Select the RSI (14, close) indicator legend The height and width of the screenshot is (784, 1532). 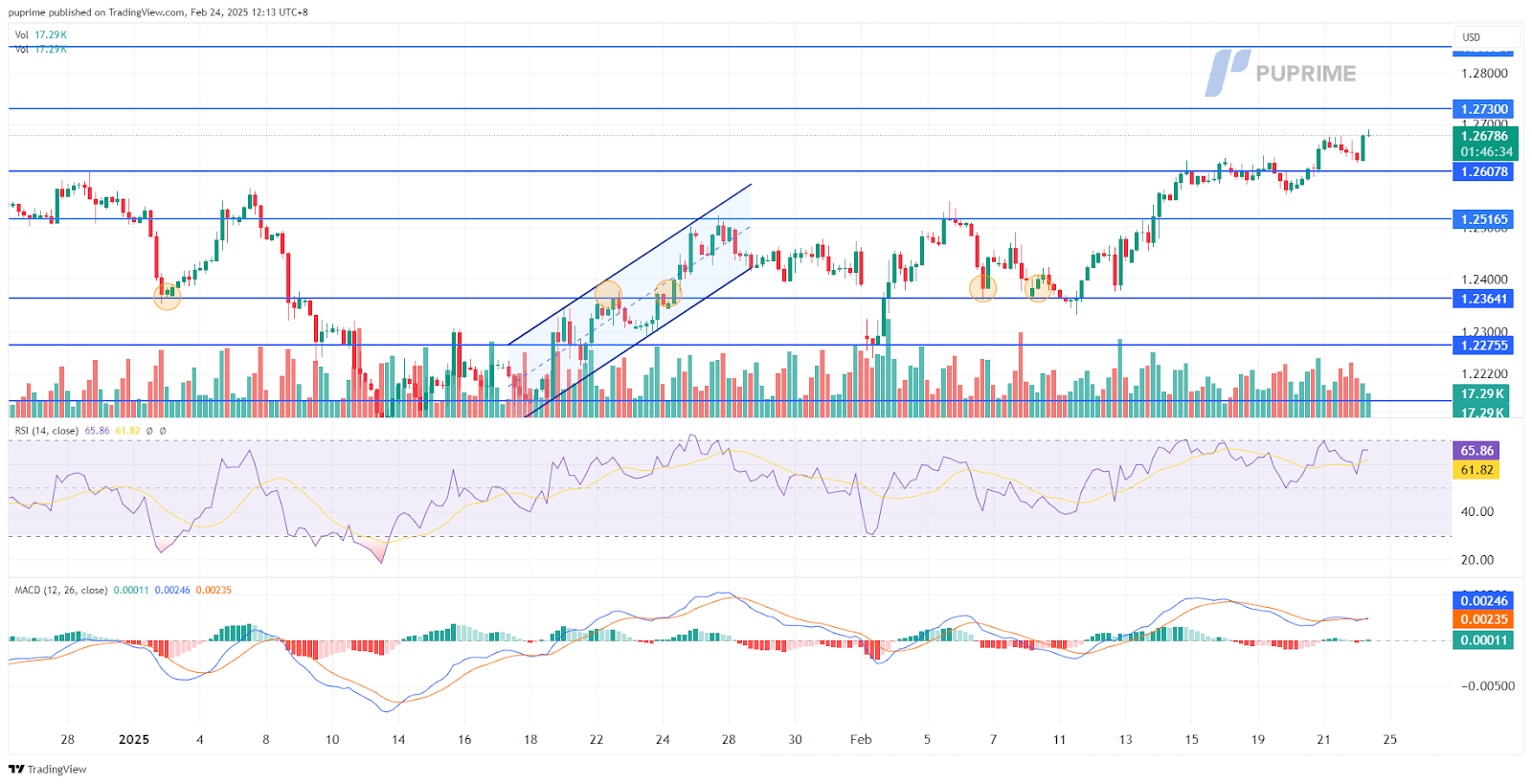[x=47, y=431]
